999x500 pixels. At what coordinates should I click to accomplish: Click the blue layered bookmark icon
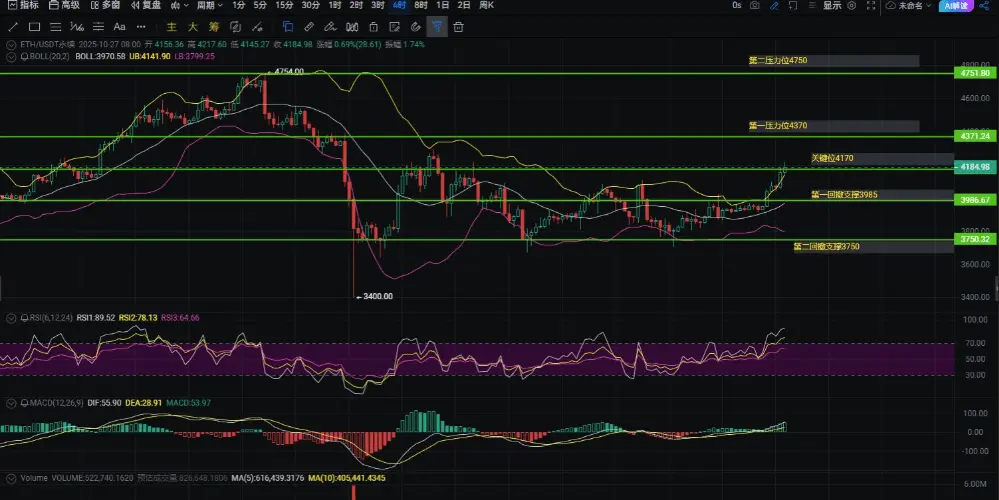(288, 27)
